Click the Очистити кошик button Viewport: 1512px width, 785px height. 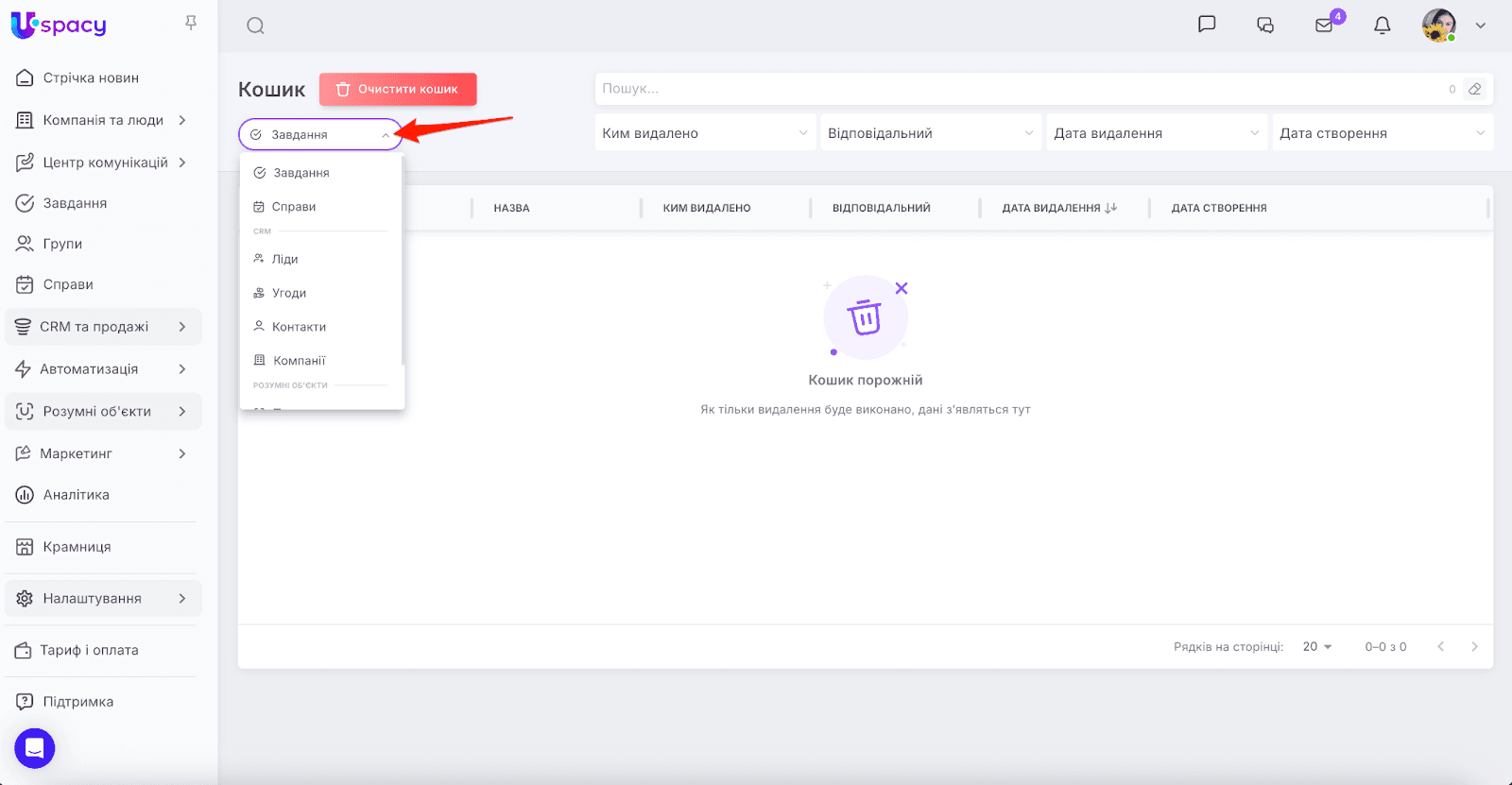click(398, 89)
